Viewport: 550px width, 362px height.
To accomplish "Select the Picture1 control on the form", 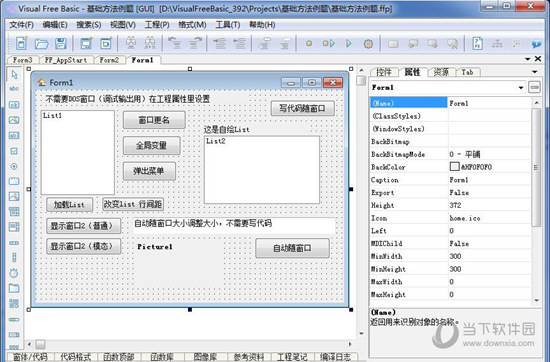I will [178, 263].
